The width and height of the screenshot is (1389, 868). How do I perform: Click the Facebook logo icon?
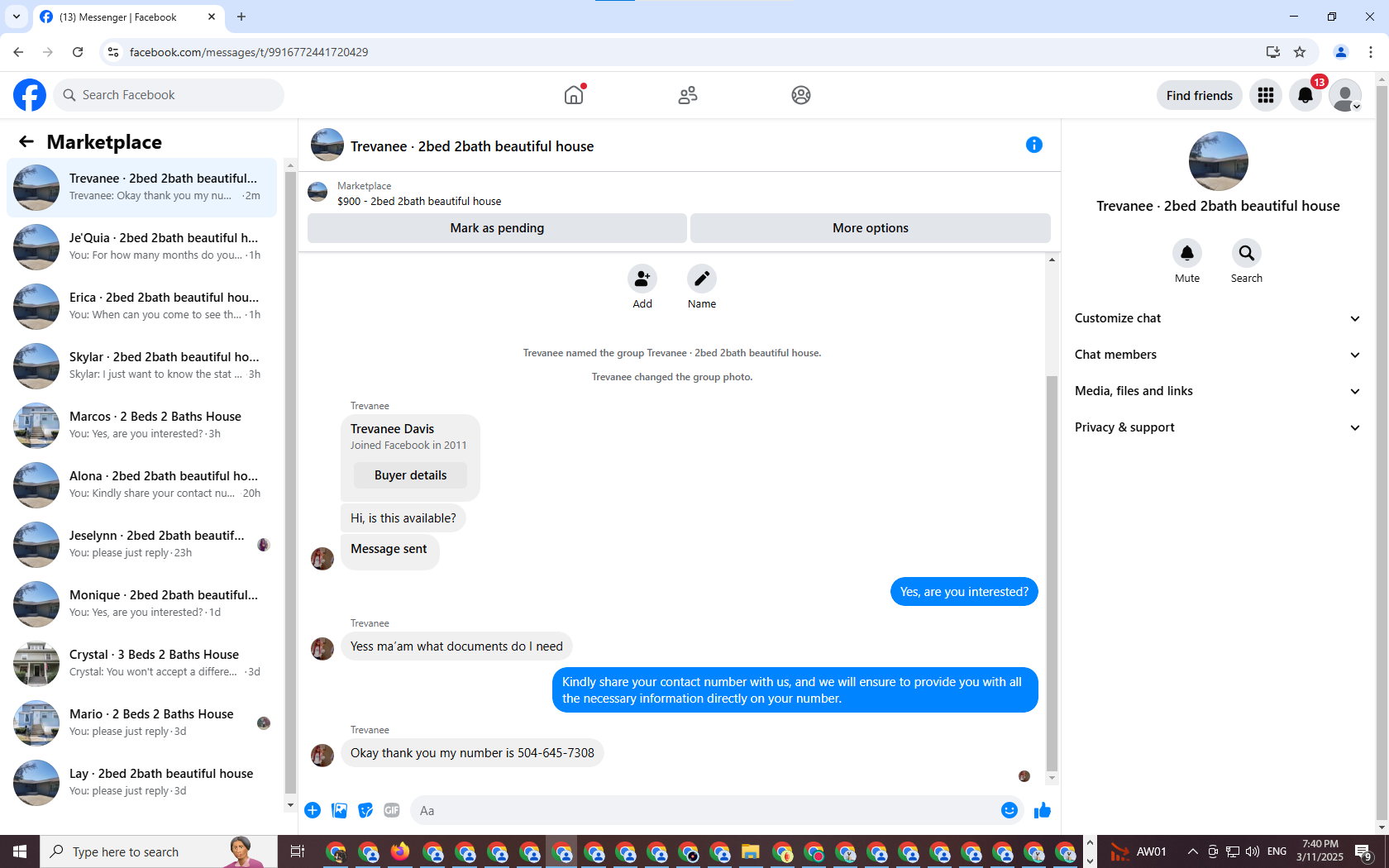click(x=30, y=95)
